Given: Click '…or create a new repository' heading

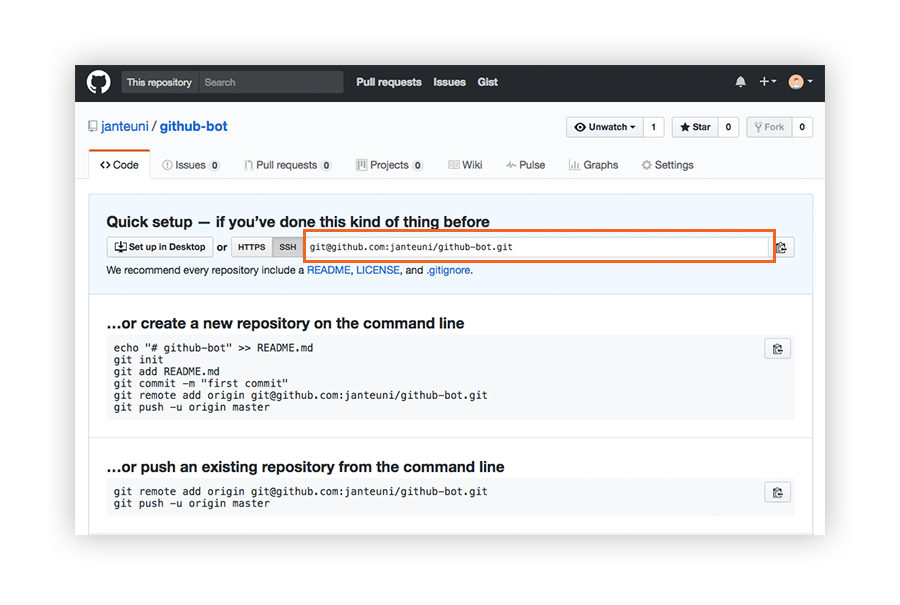Looking at the screenshot, I should (285, 323).
